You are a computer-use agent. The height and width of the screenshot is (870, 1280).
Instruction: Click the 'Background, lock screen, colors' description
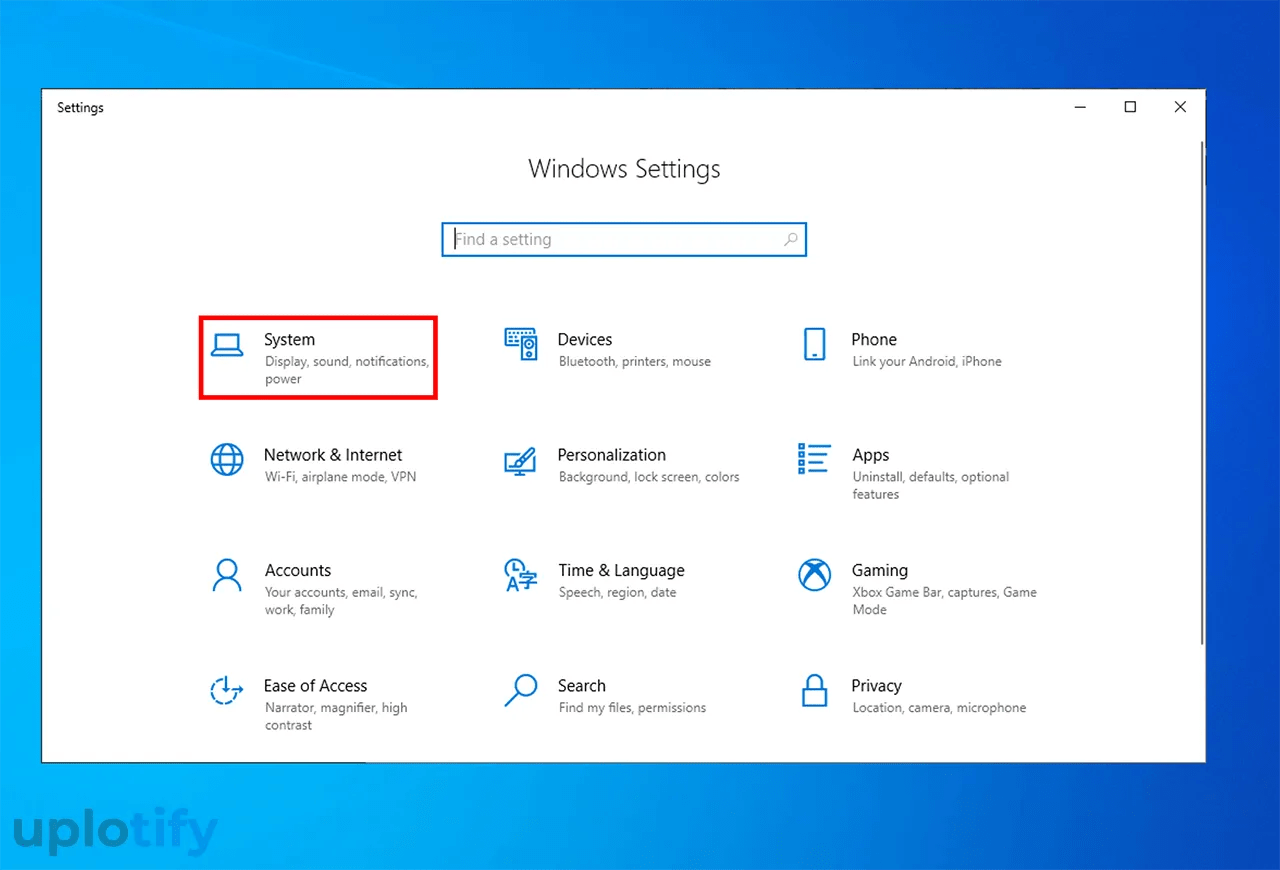[x=649, y=478]
